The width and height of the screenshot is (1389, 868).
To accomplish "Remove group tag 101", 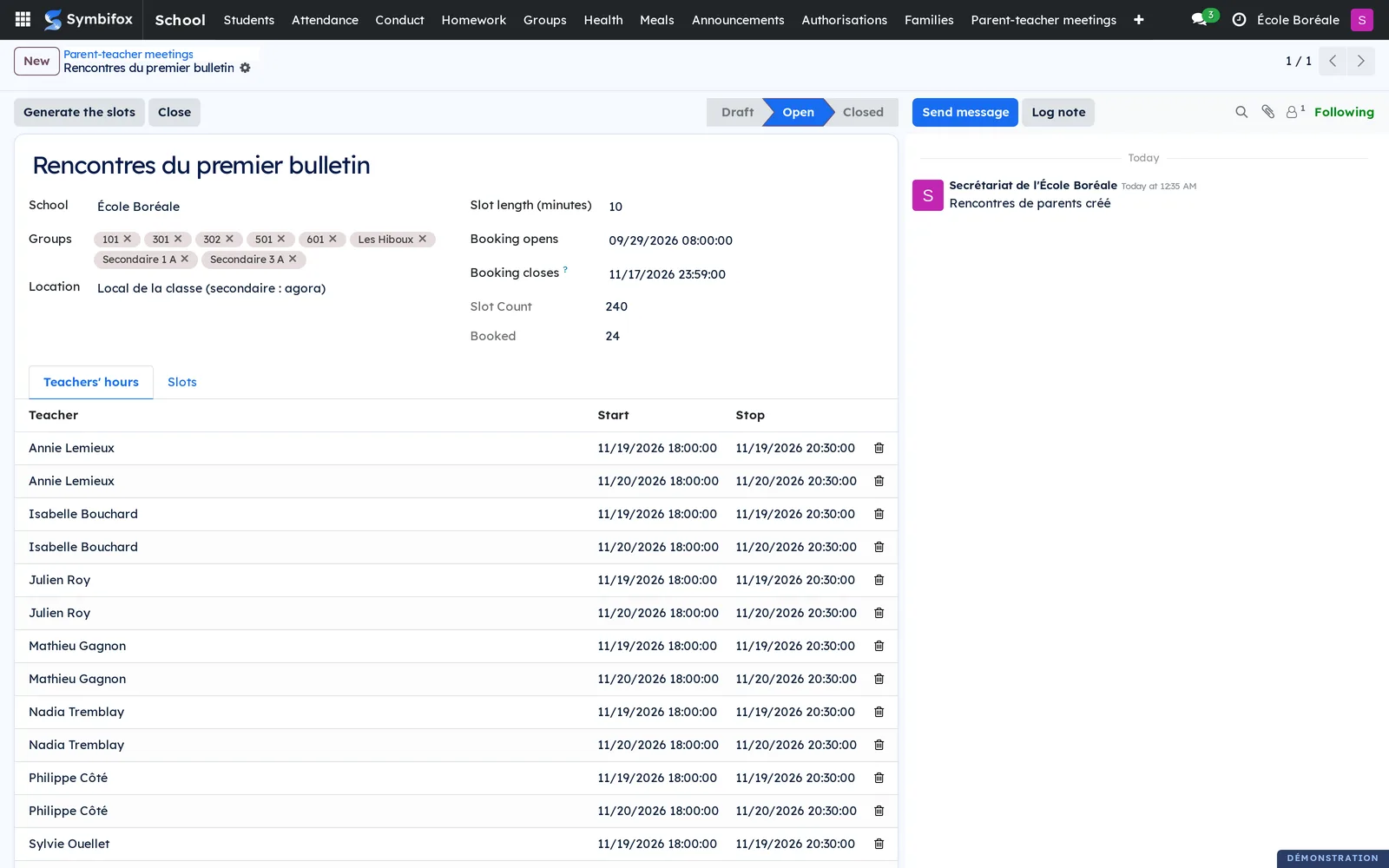I will (x=128, y=239).
